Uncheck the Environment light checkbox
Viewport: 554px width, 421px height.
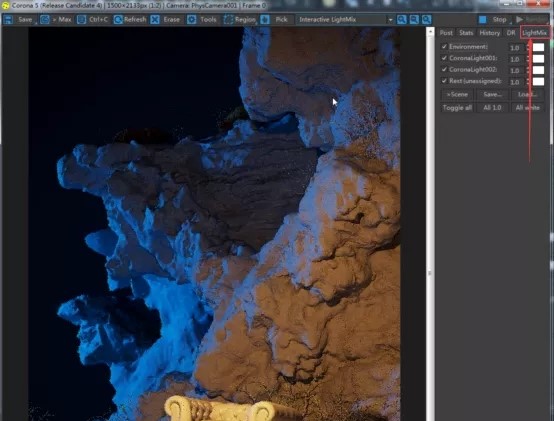click(444, 47)
